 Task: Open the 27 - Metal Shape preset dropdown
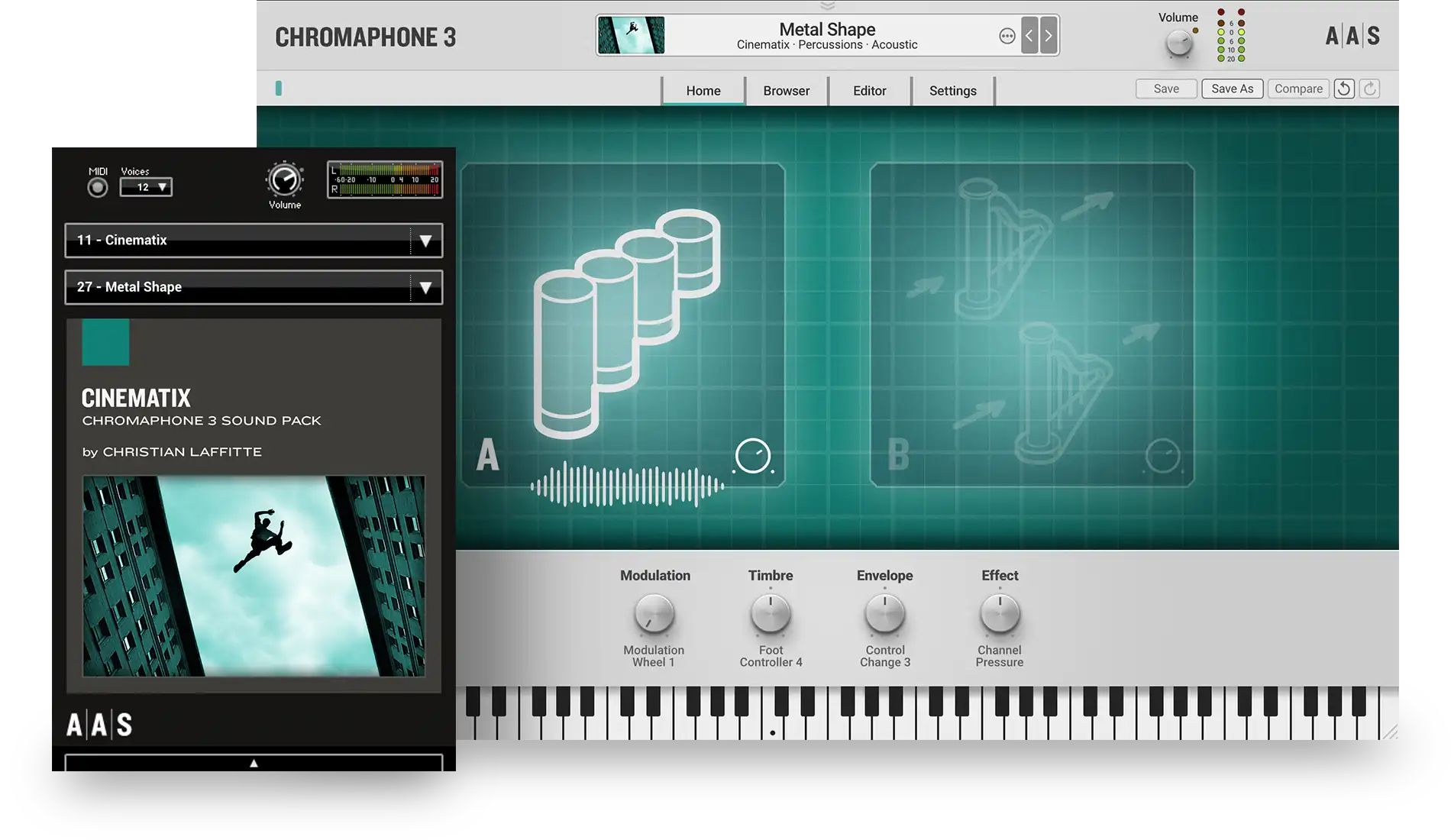[x=253, y=287]
